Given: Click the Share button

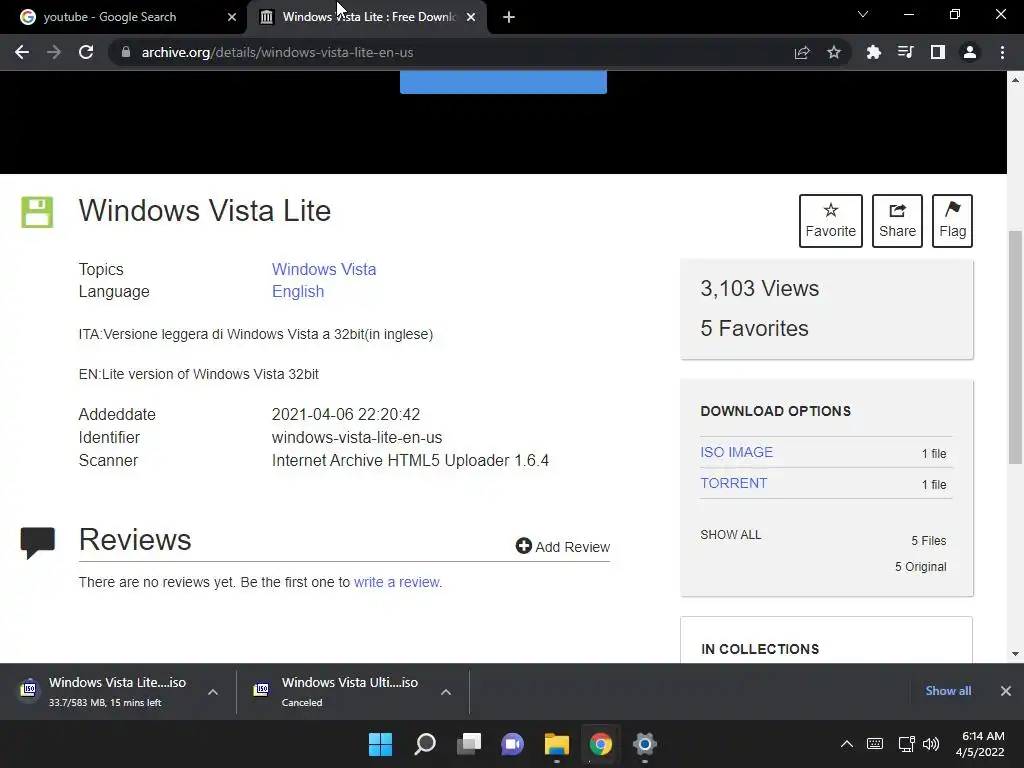Looking at the screenshot, I should click(x=897, y=221).
